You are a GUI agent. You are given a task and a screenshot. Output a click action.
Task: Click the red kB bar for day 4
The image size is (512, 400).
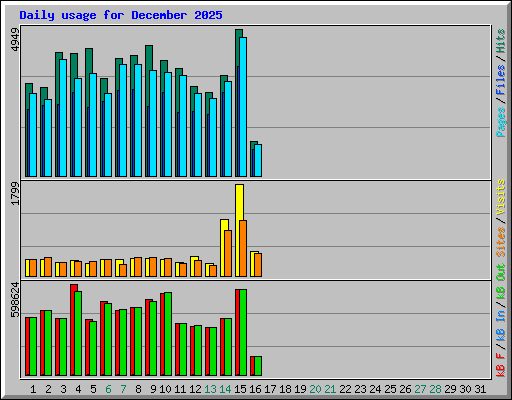[x=72, y=330]
